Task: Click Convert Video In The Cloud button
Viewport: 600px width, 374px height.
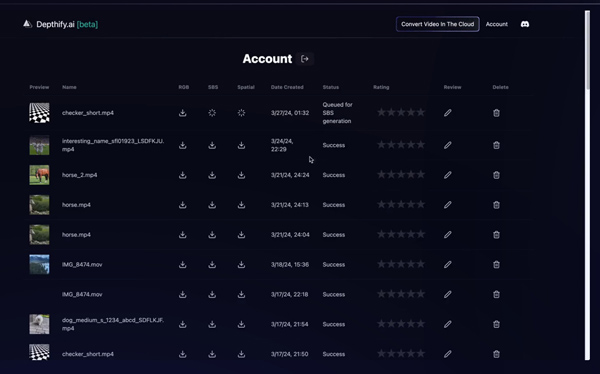Action: (437, 24)
